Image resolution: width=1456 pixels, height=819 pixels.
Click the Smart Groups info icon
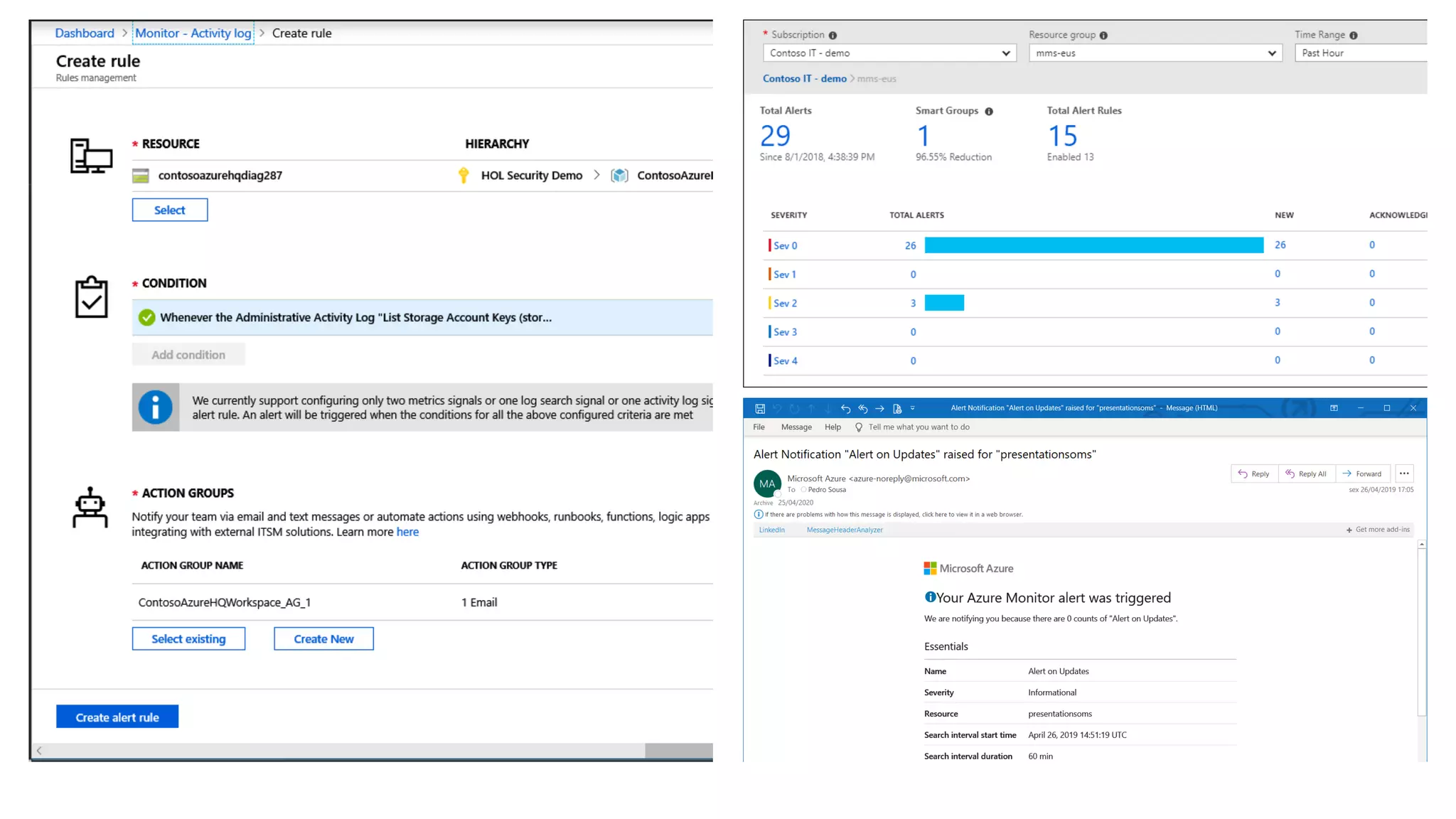pos(989,112)
